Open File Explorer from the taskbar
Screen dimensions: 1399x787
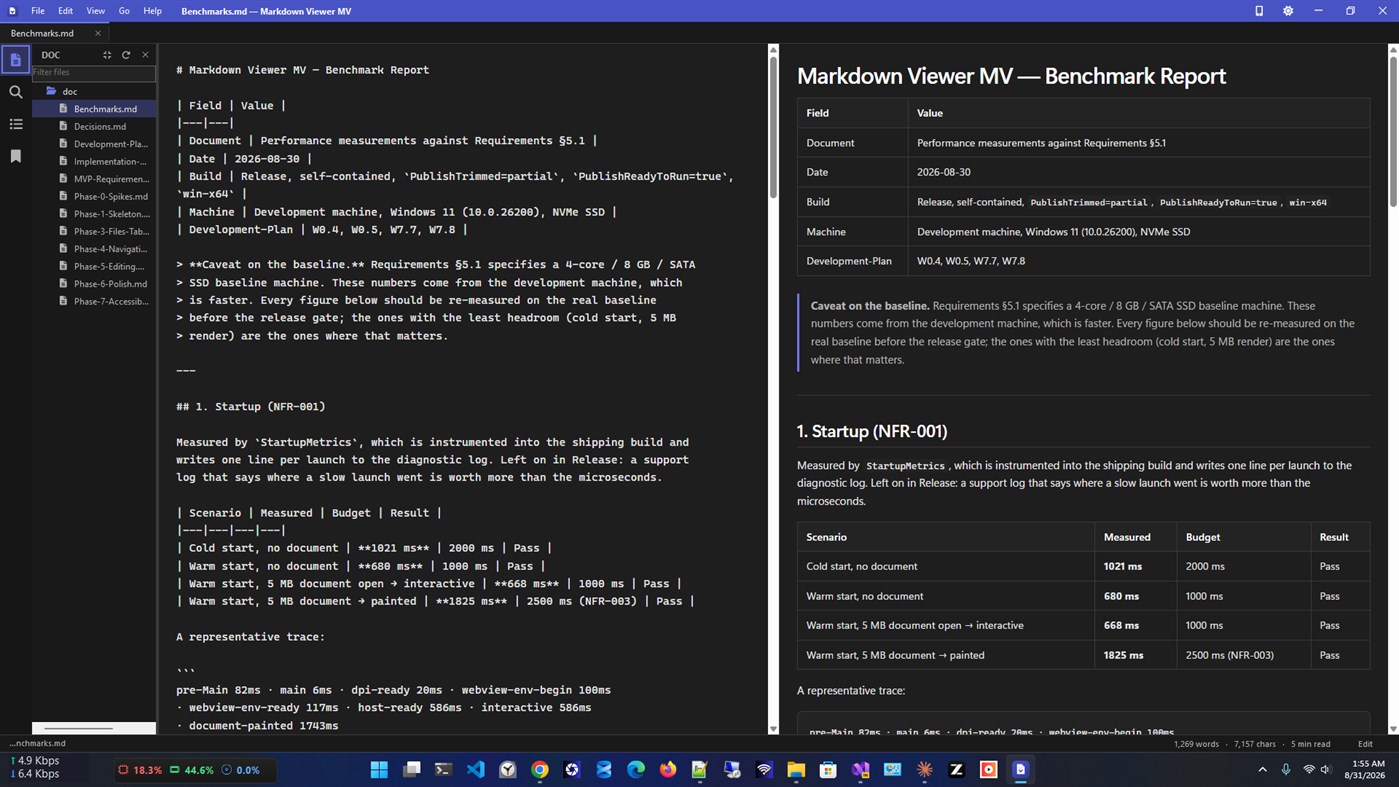pos(796,769)
